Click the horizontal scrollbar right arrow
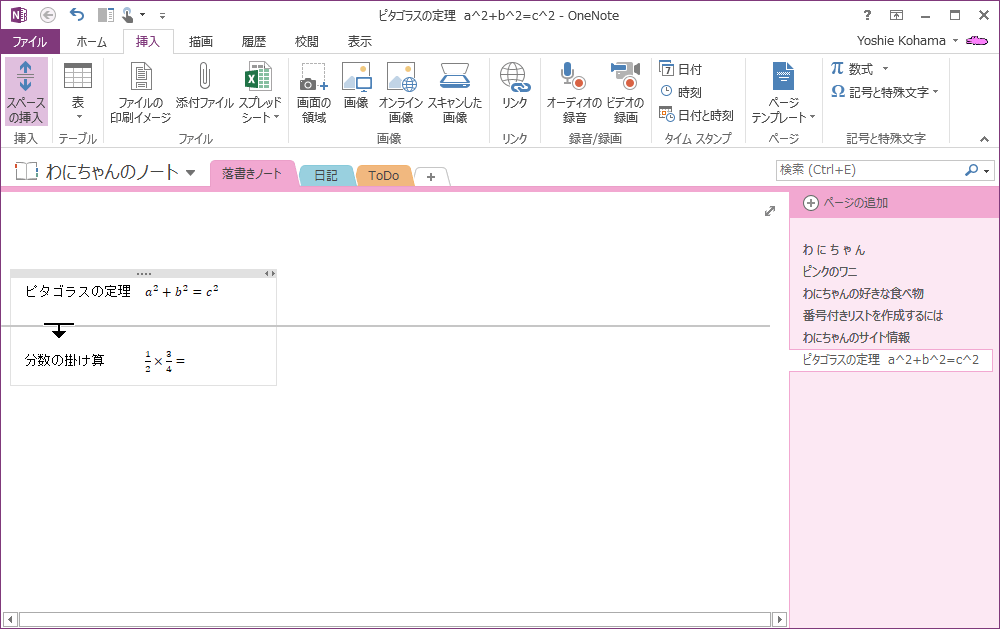Image resolution: width=1000 pixels, height=629 pixels. tap(779, 619)
